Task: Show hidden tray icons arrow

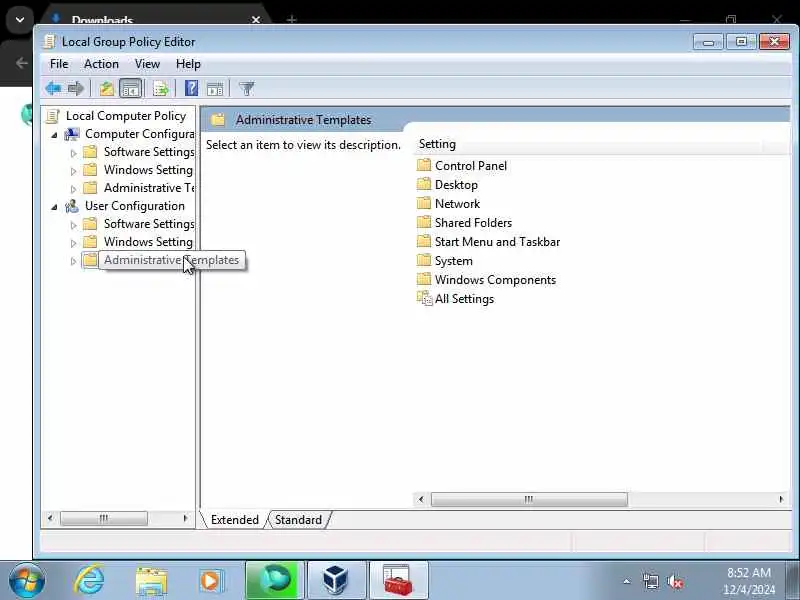Action: [627, 581]
